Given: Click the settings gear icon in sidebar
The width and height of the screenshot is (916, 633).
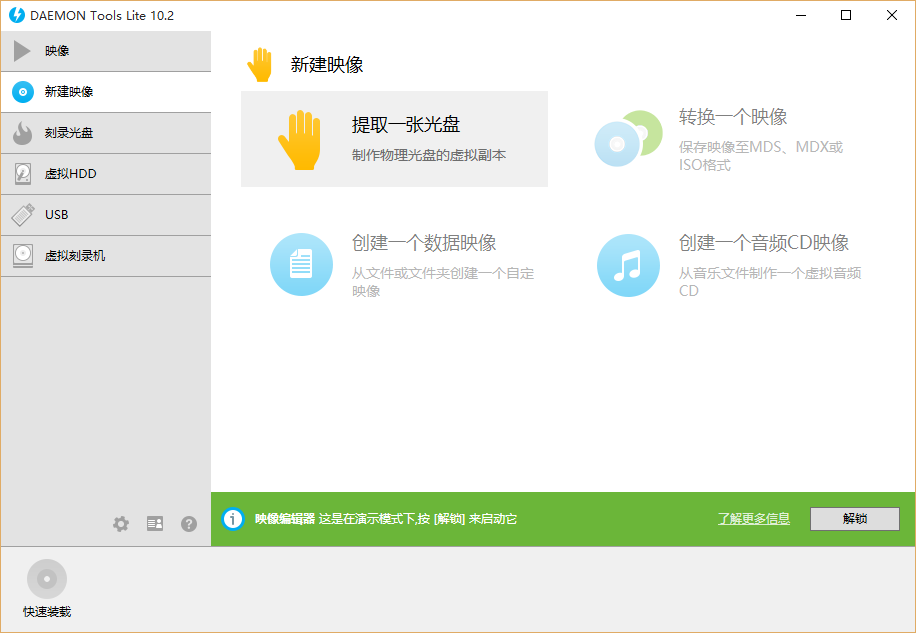Looking at the screenshot, I should 121,524.
